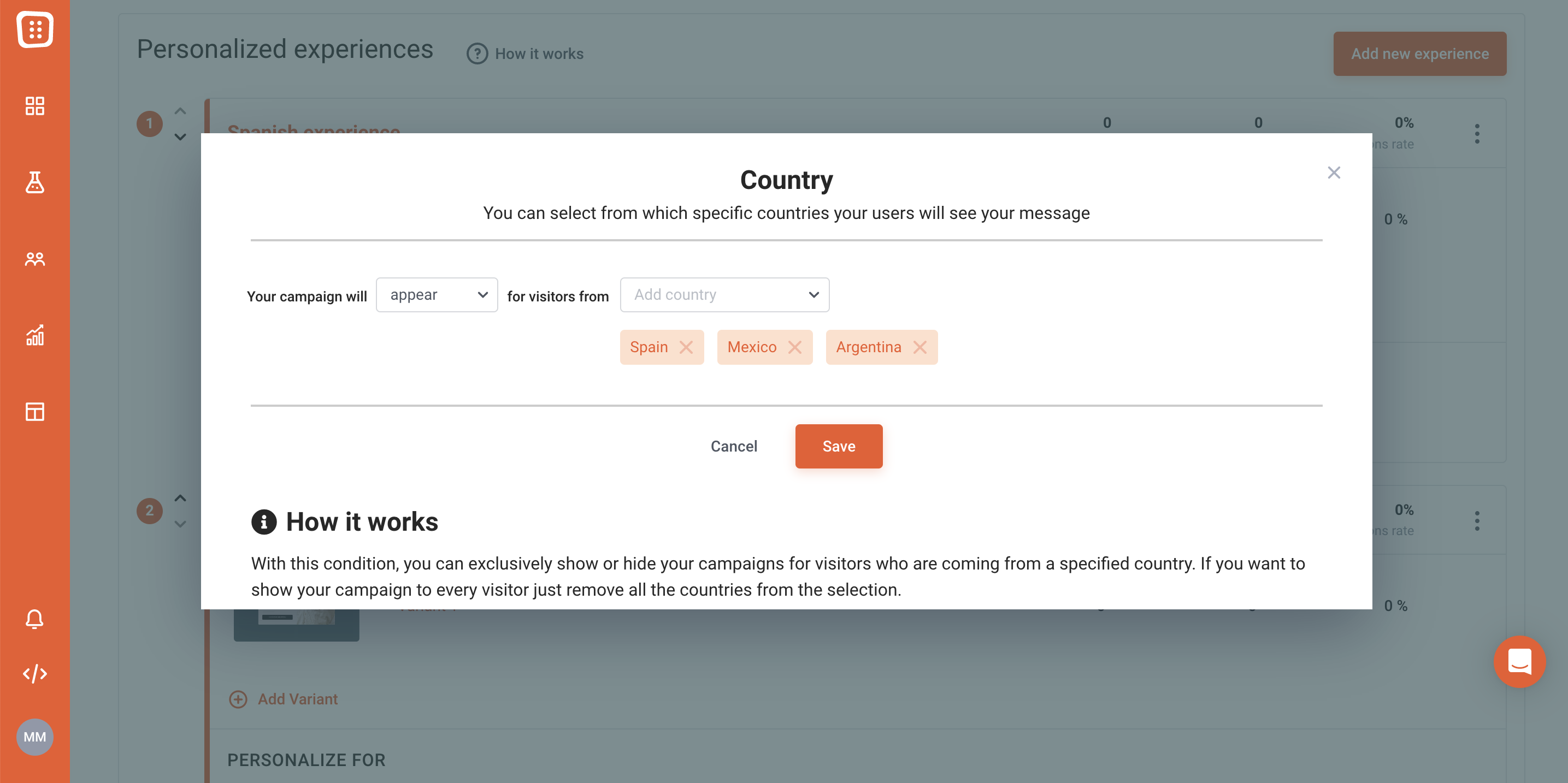Remove Spain from selected countries

(x=686, y=347)
